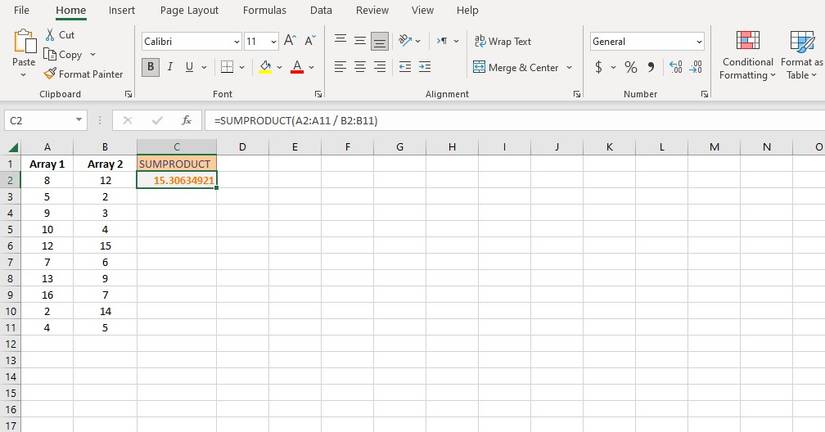Image resolution: width=825 pixels, height=432 pixels.
Task: Click the Copy icon
Action: (x=49, y=54)
